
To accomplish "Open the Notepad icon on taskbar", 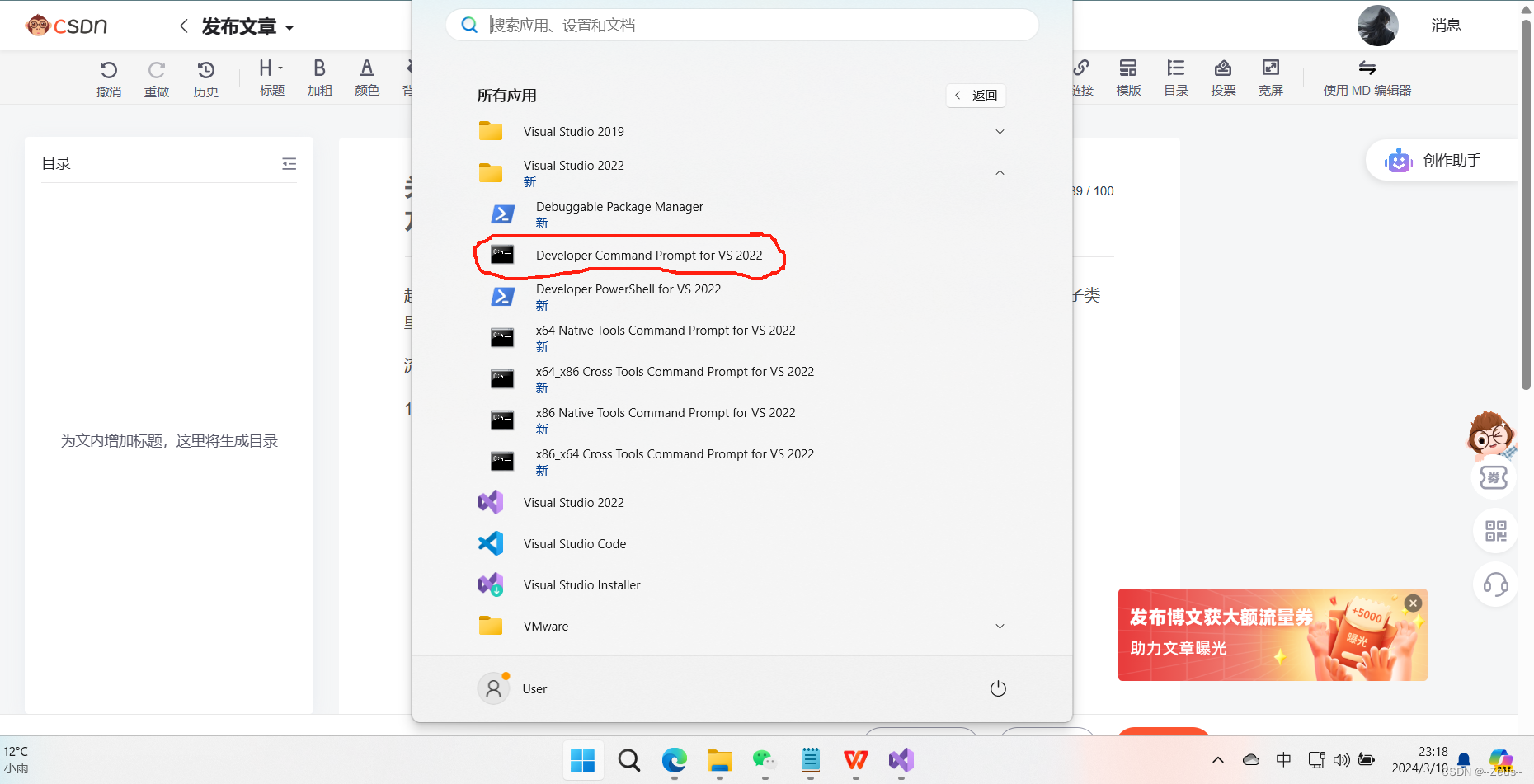I will pyautogui.click(x=811, y=760).
